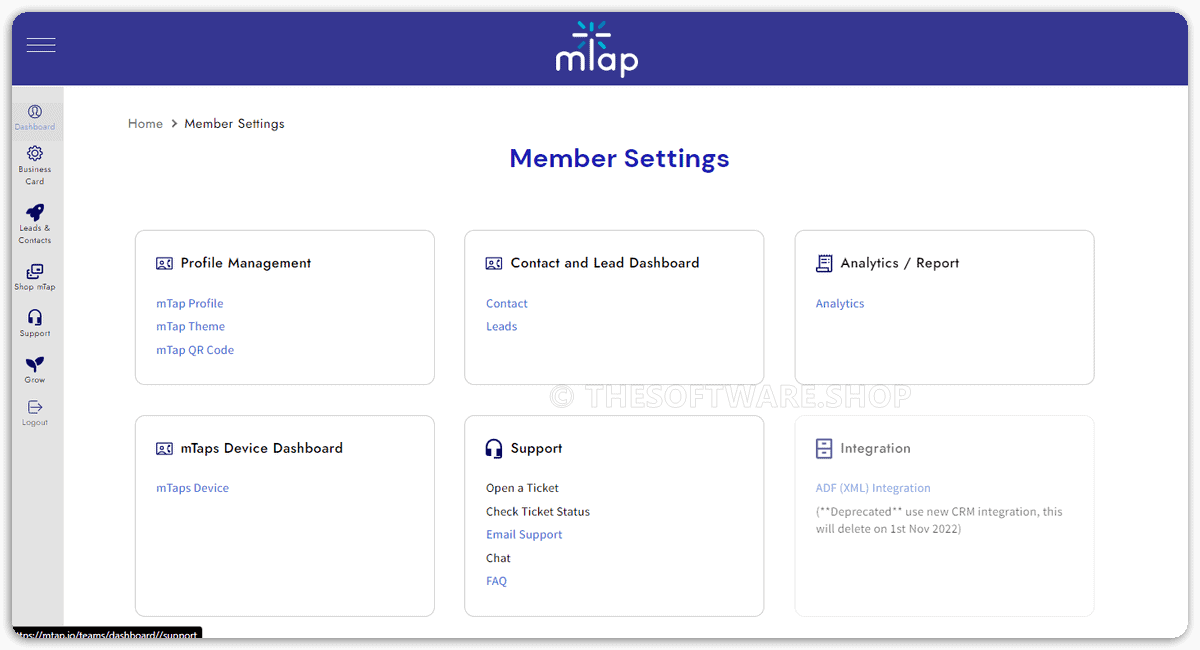Select Check Ticket Status under Support
This screenshot has width=1200, height=650.
538,512
